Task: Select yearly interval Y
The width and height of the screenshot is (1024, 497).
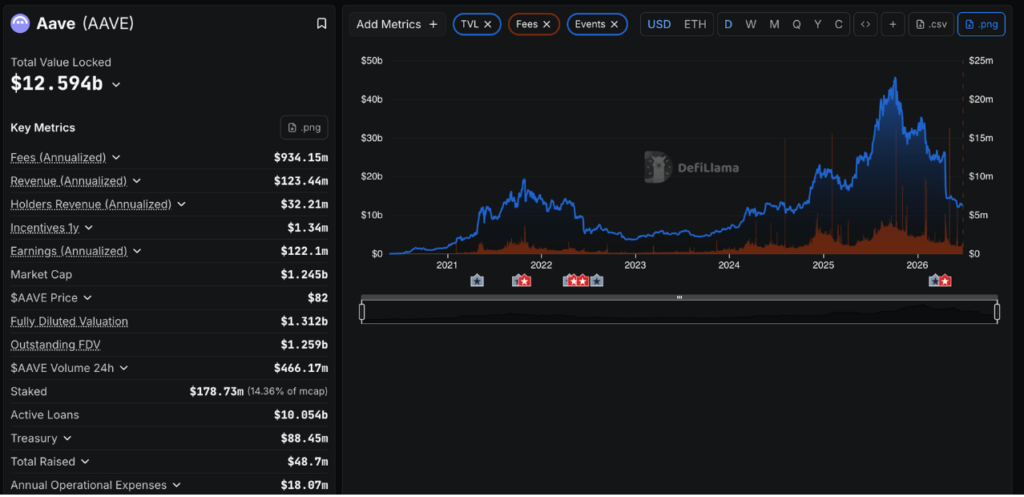Action: click(818, 24)
